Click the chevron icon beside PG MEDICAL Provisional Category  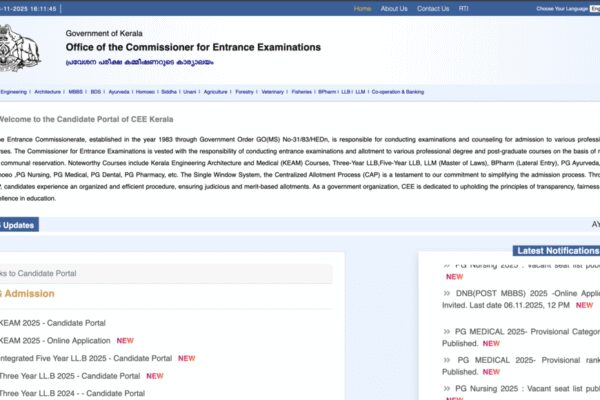447,331
